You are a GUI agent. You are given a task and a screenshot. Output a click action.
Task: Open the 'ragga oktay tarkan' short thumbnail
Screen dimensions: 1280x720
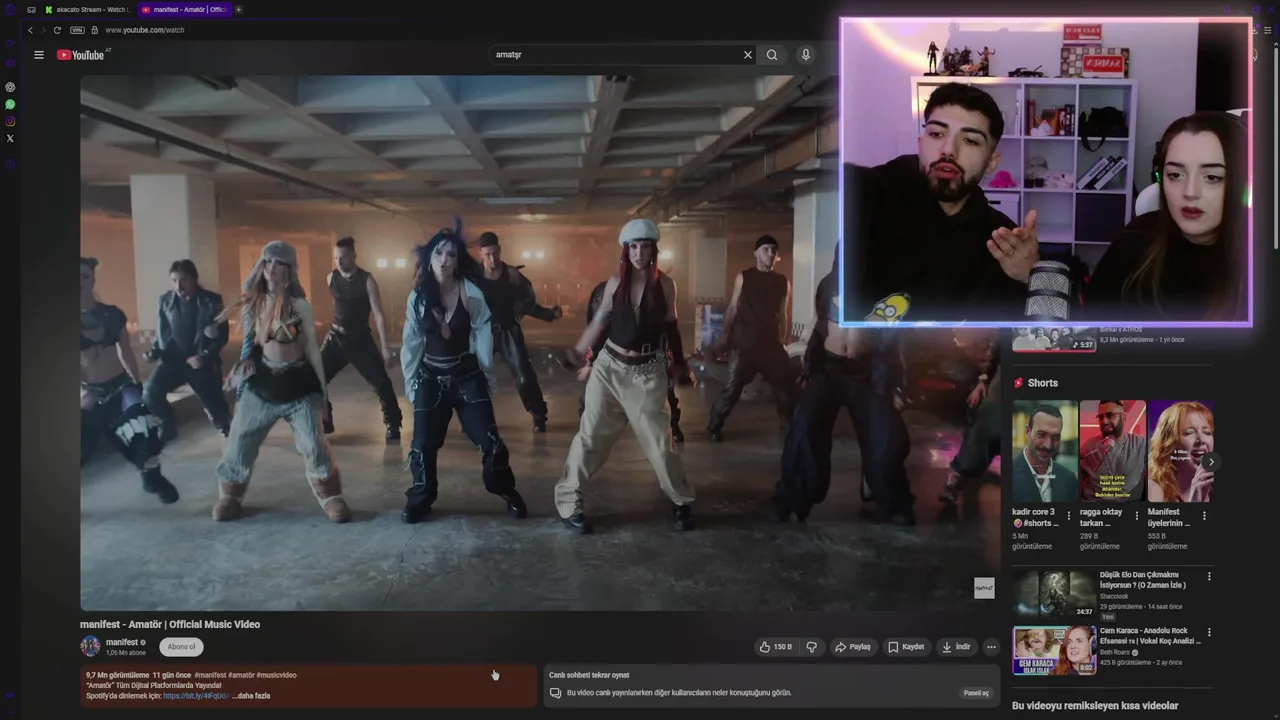[x=1113, y=451]
